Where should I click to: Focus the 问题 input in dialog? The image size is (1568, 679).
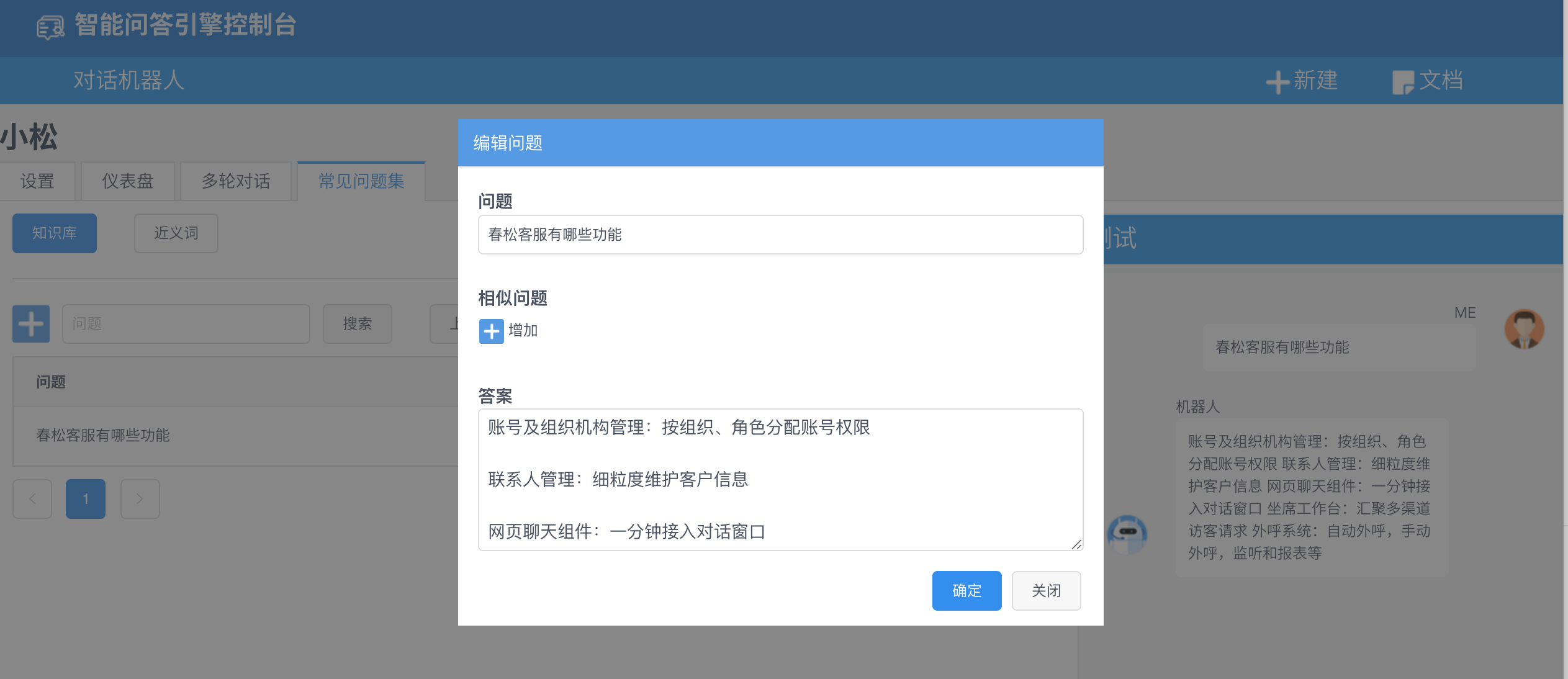[781, 235]
